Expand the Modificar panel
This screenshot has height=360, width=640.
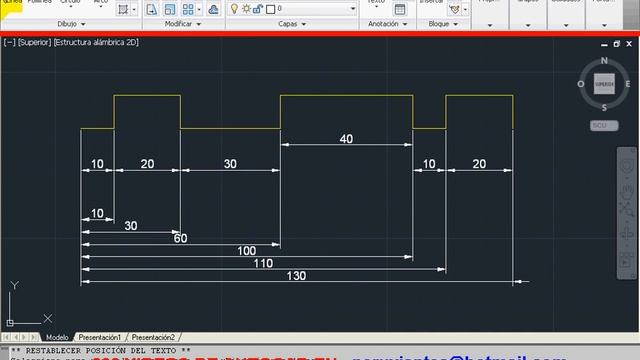tap(183, 24)
